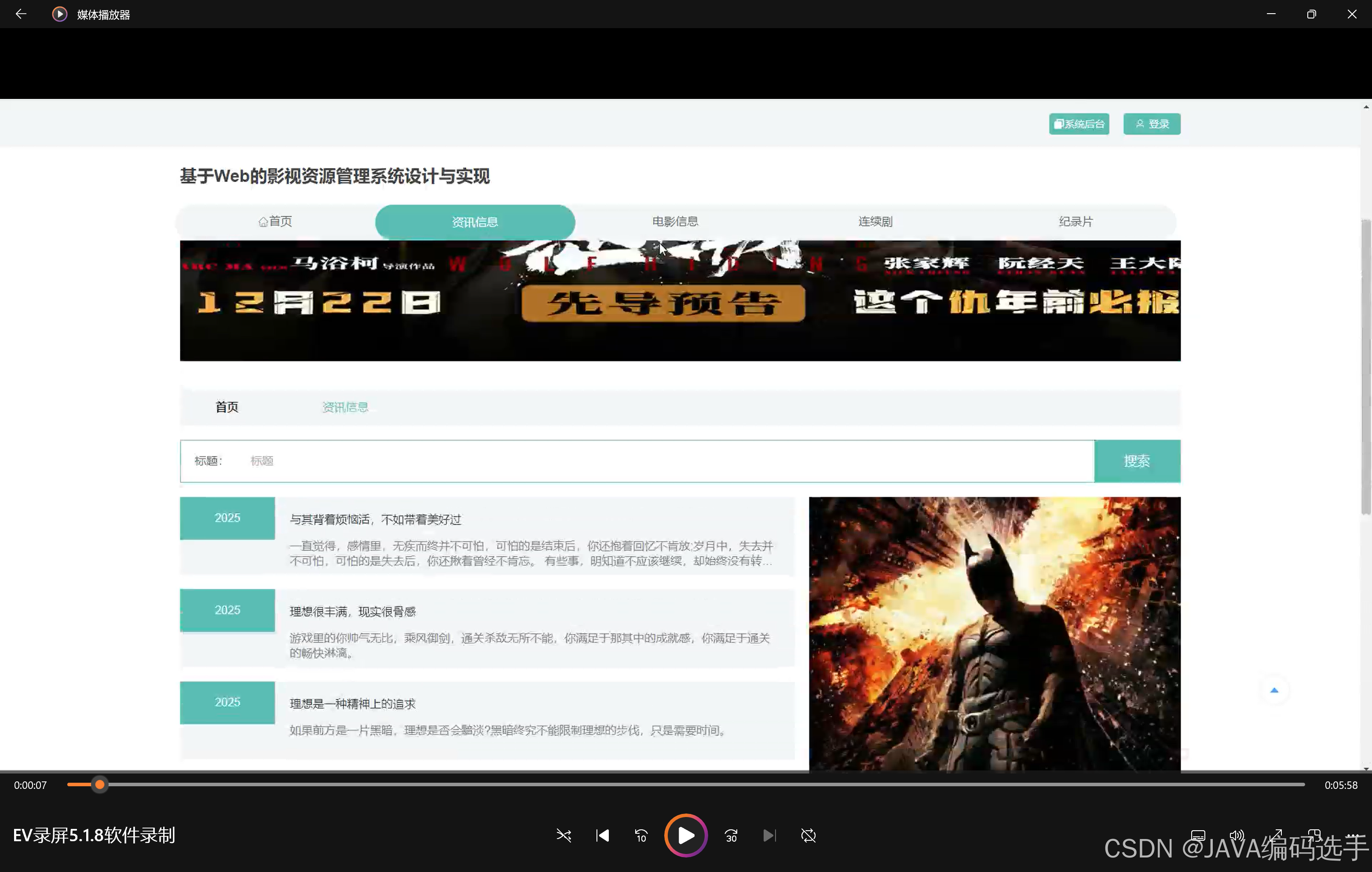This screenshot has width=1372, height=872.
Task: Skip back 10 seconds
Action: 641,836
